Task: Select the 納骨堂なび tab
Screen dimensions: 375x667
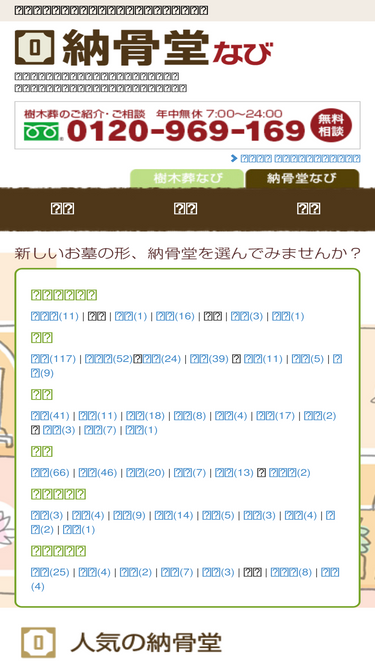Action: (x=302, y=179)
